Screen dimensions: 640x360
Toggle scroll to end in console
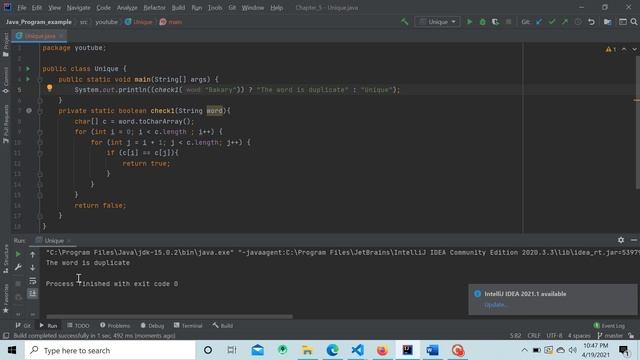point(33,293)
